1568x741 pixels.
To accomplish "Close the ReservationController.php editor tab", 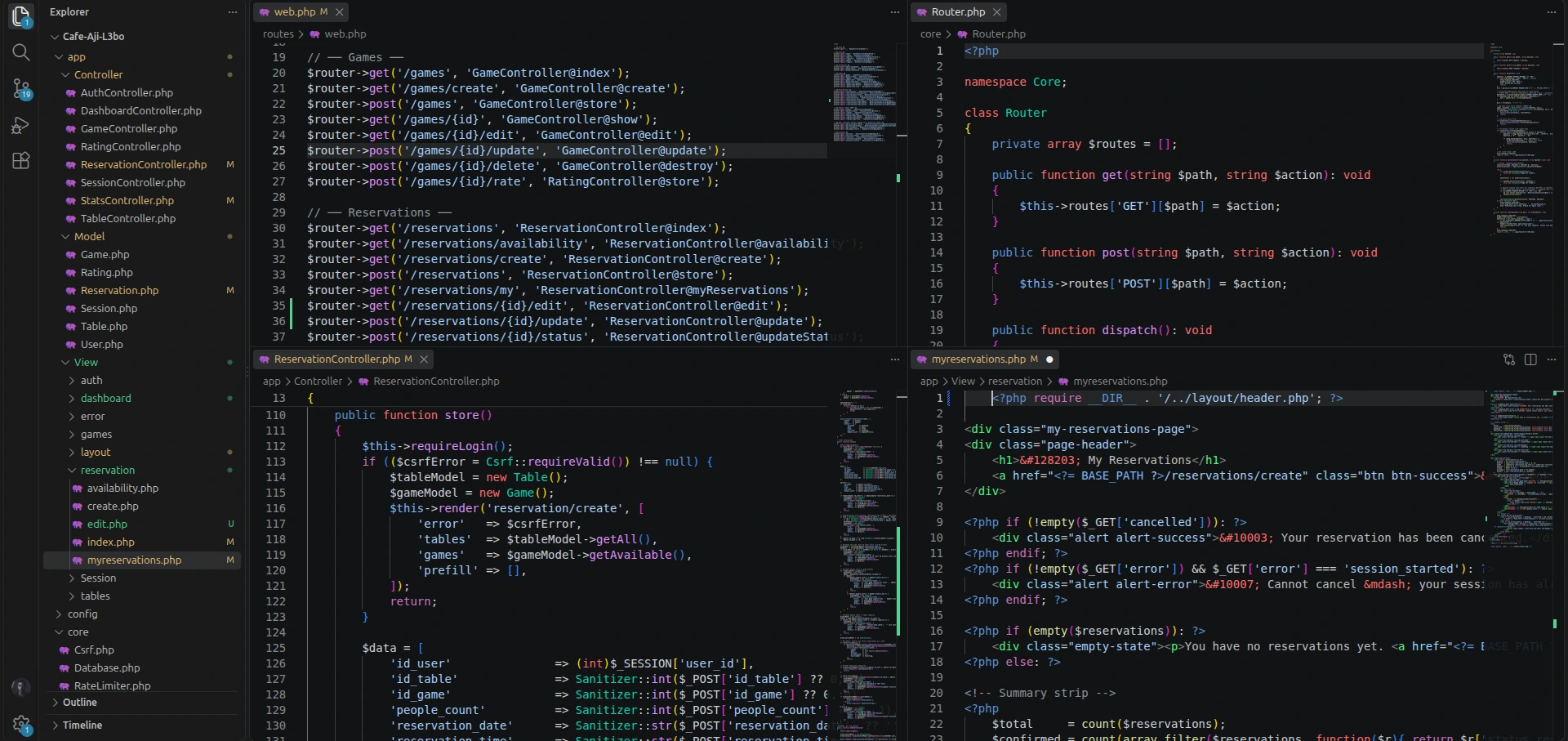I will pos(424,359).
